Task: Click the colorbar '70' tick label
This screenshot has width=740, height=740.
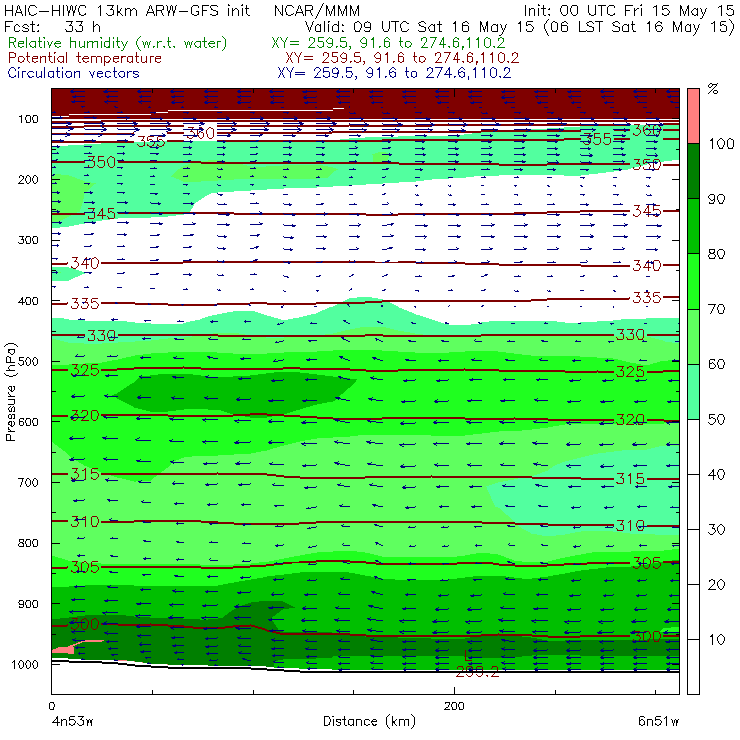Action: [716, 309]
